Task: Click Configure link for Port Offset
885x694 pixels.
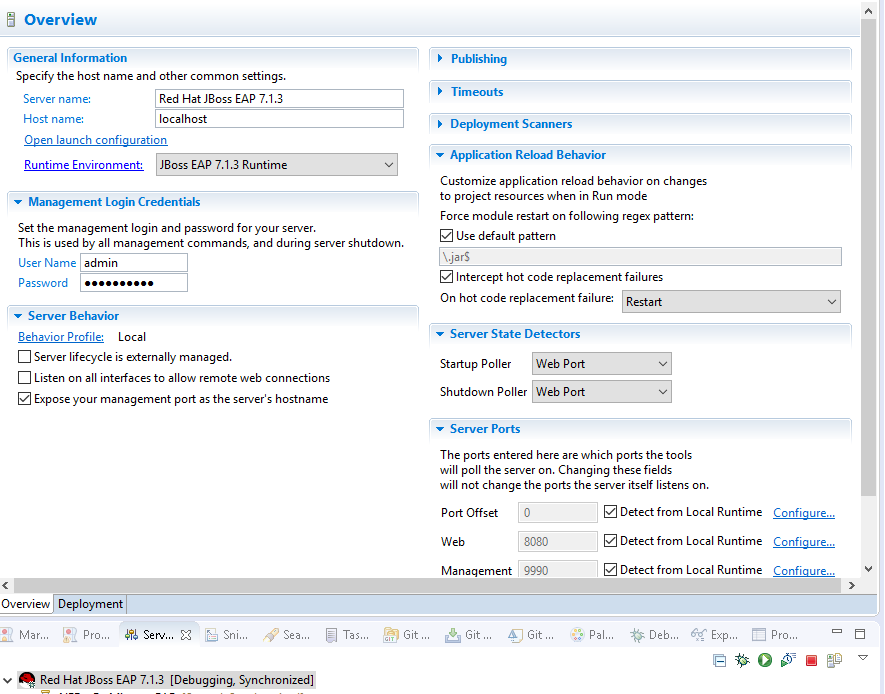Action: point(804,512)
